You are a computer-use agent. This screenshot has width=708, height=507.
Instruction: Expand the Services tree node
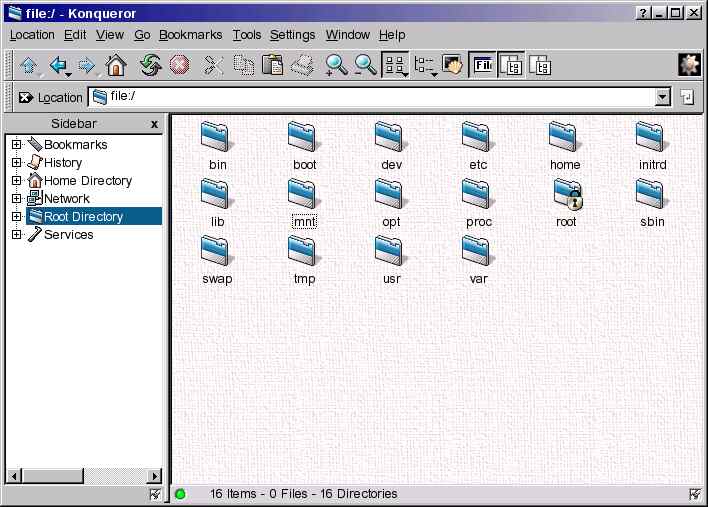coord(16,235)
